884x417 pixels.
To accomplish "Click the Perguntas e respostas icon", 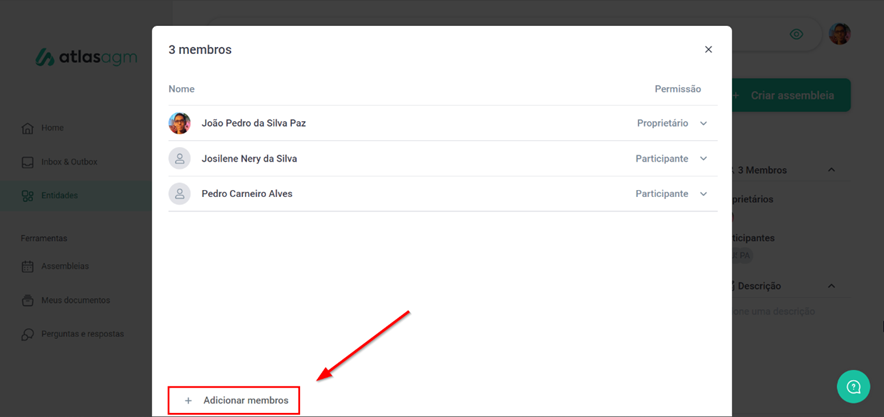I will point(28,335).
